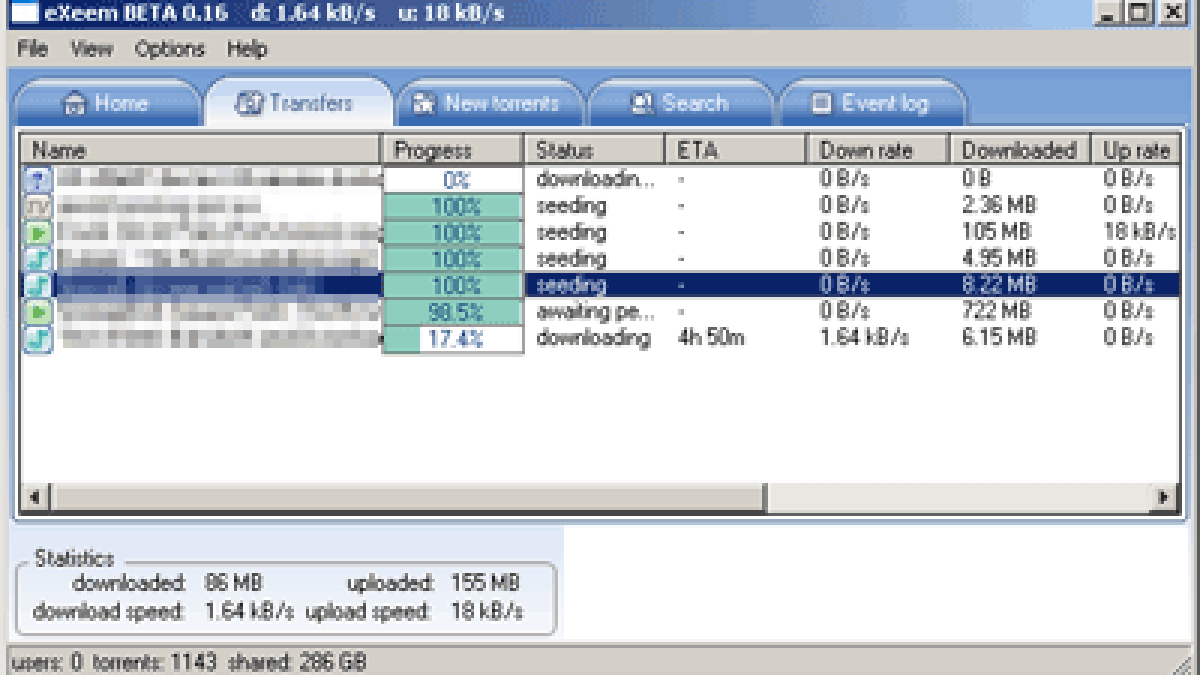Sort by the Up rate column header
The height and width of the screenshot is (675, 1200).
1136,150
